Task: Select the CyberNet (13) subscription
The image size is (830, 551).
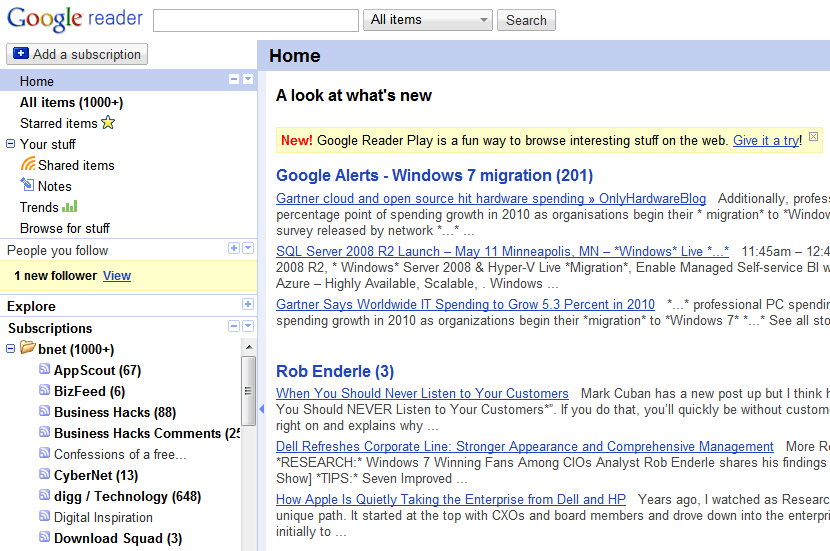Action: pyautogui.click(x=96, y=475)
